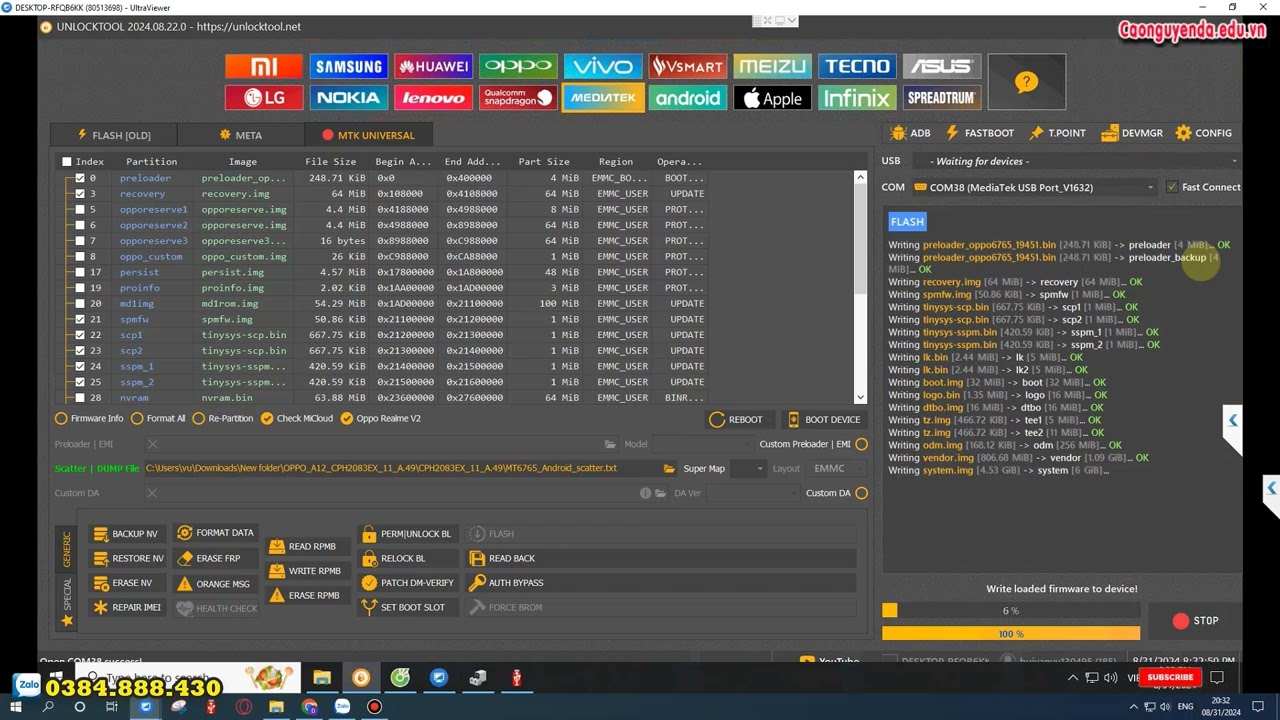The height and width of the screenshot is (720, 1280).
Task: Browse for scatter file via folder icon
Action: [x=669, y=468]
